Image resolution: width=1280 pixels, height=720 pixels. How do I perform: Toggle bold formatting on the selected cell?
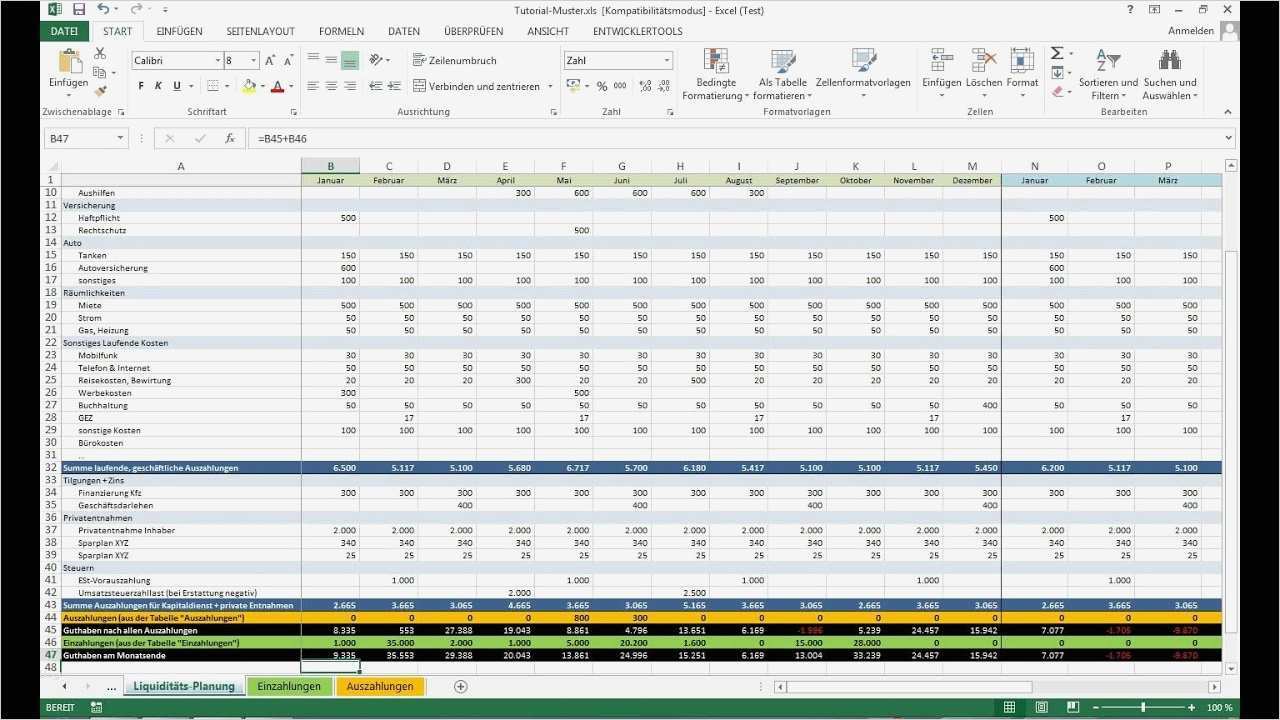[140, 86]
